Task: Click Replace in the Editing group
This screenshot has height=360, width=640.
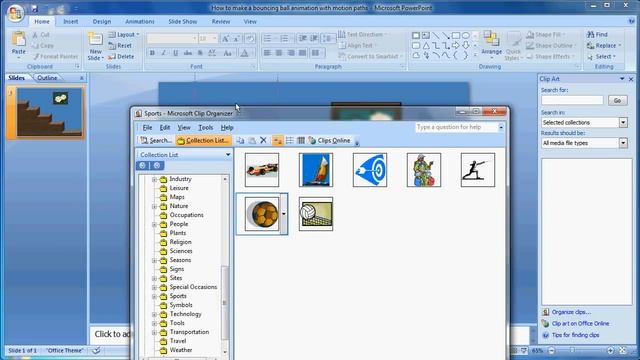Action: (x=604, y=46)
